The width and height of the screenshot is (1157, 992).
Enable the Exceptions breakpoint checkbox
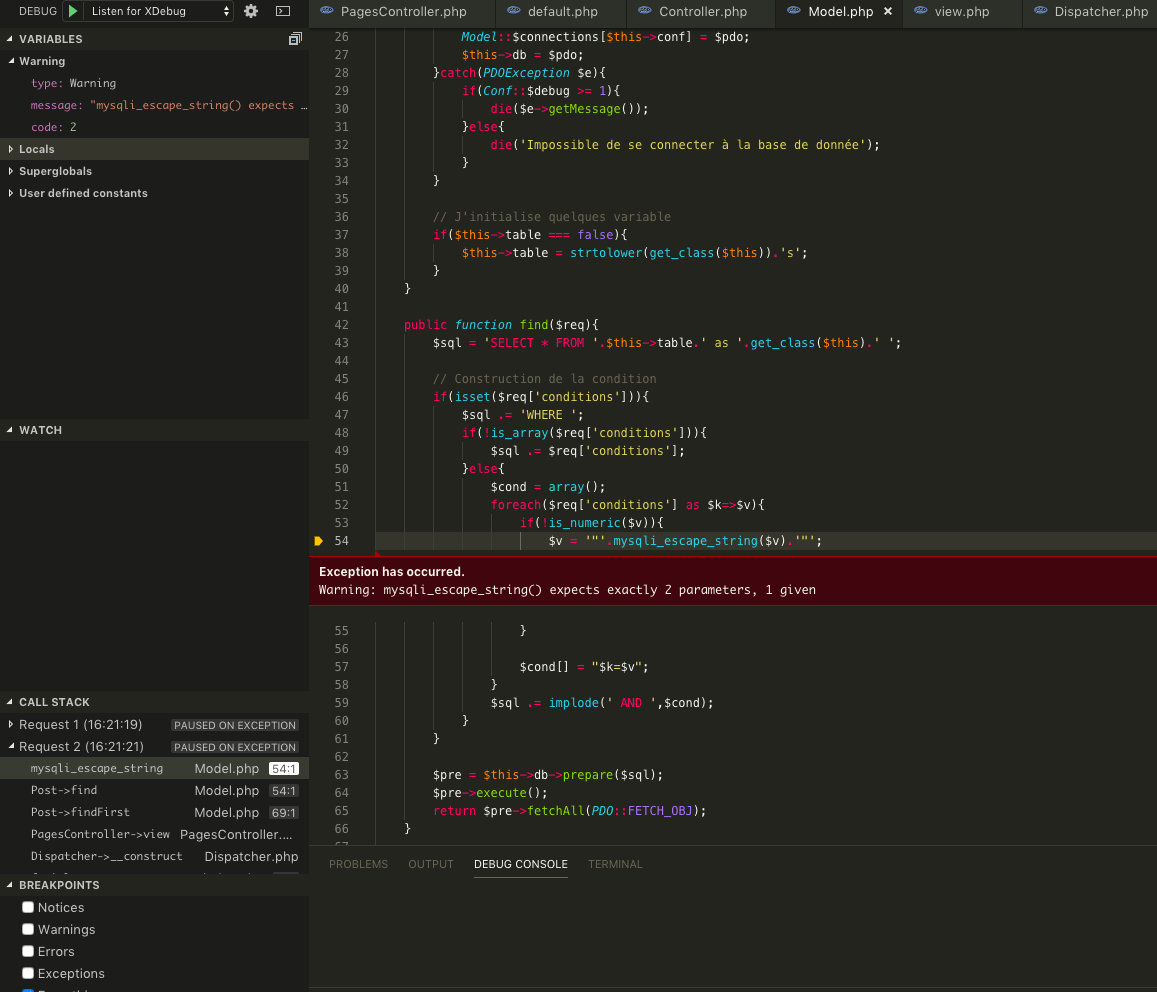[28, 974]
